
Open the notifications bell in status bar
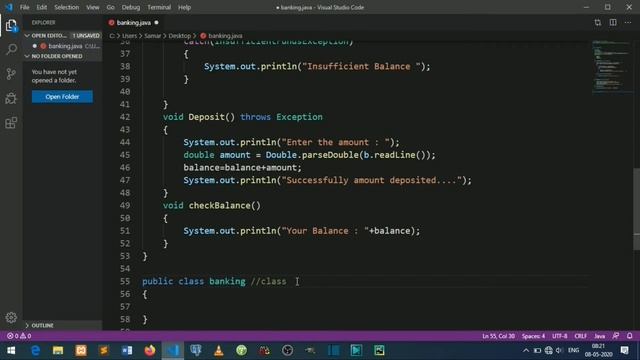coord(629,336)
